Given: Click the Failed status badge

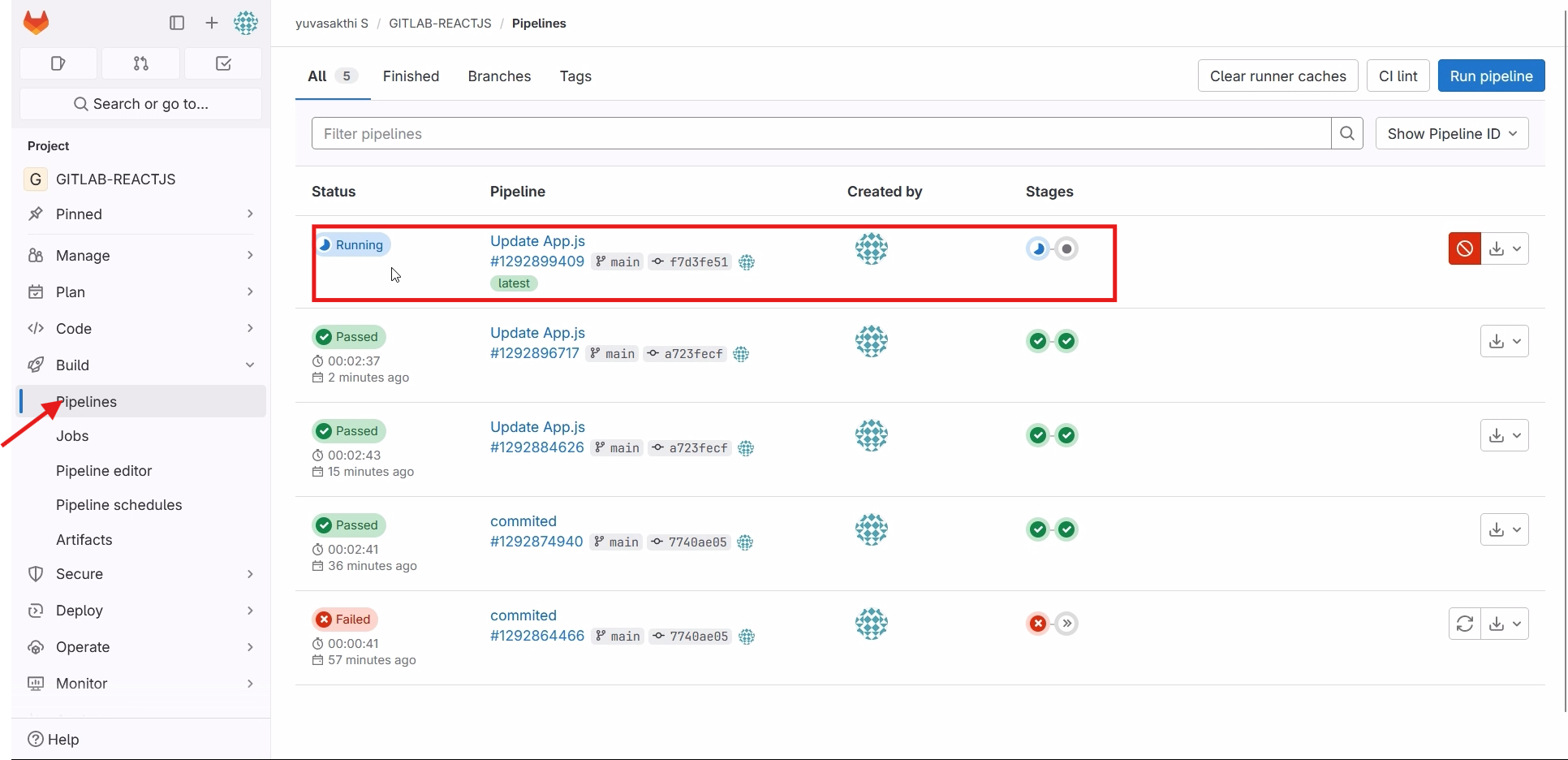Looking at the screenshot, I should 345,619.
